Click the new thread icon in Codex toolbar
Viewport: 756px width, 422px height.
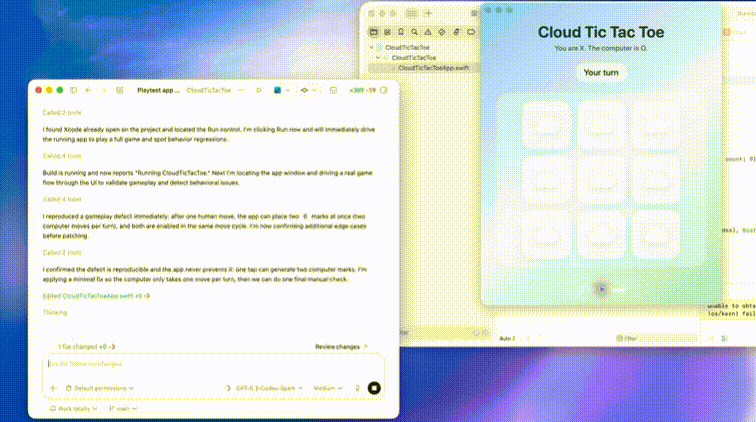120,90
